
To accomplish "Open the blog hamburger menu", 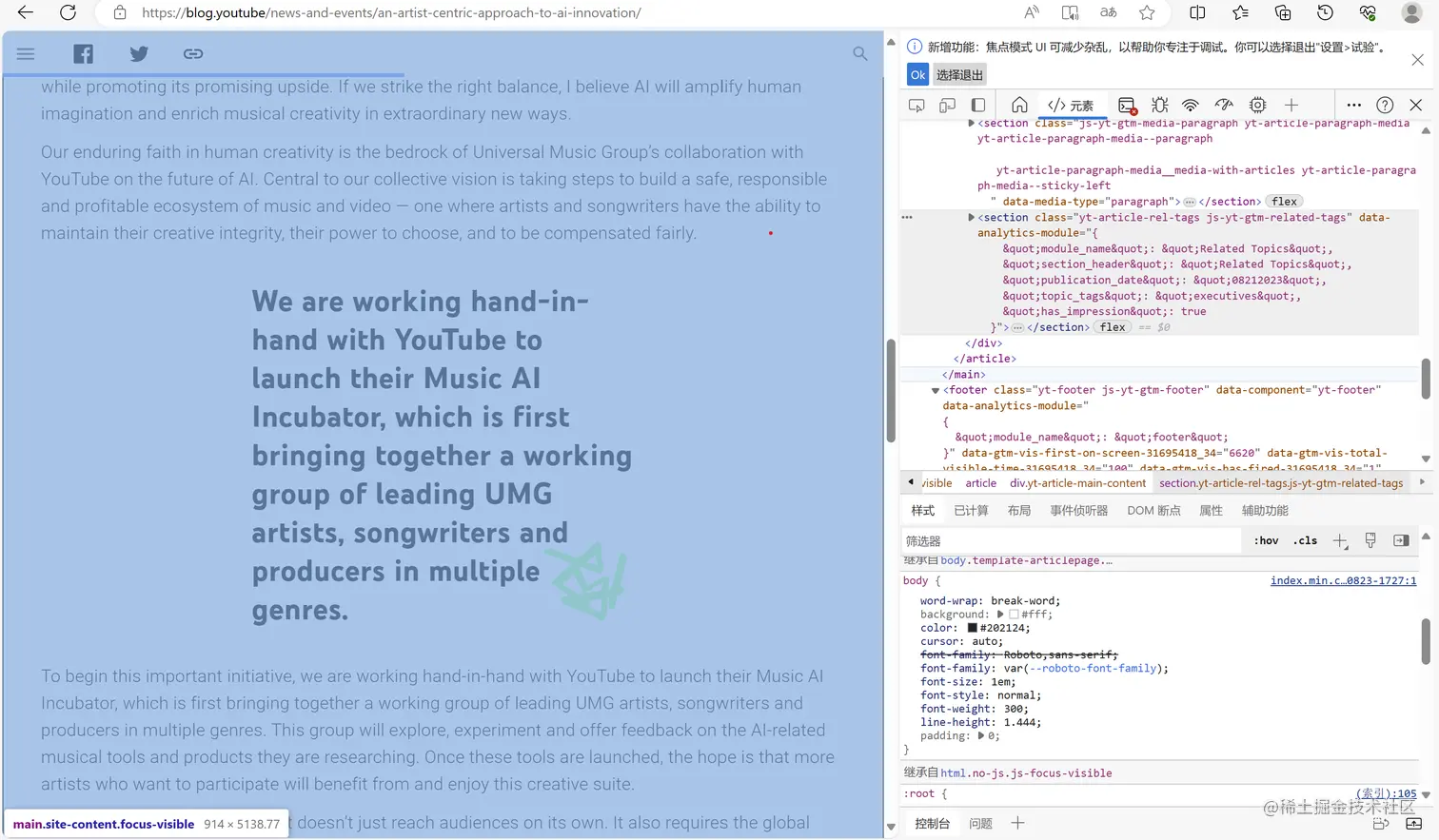I will pyautogui.click(x=26, y=53).
